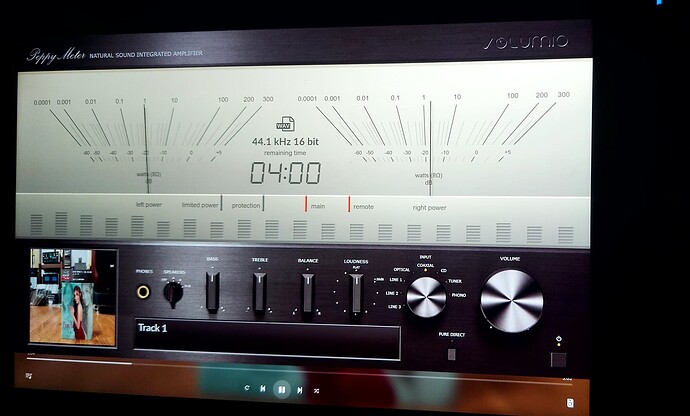690x416 pixels.
Task: Click the Track 1 title display
Action: 267,338
